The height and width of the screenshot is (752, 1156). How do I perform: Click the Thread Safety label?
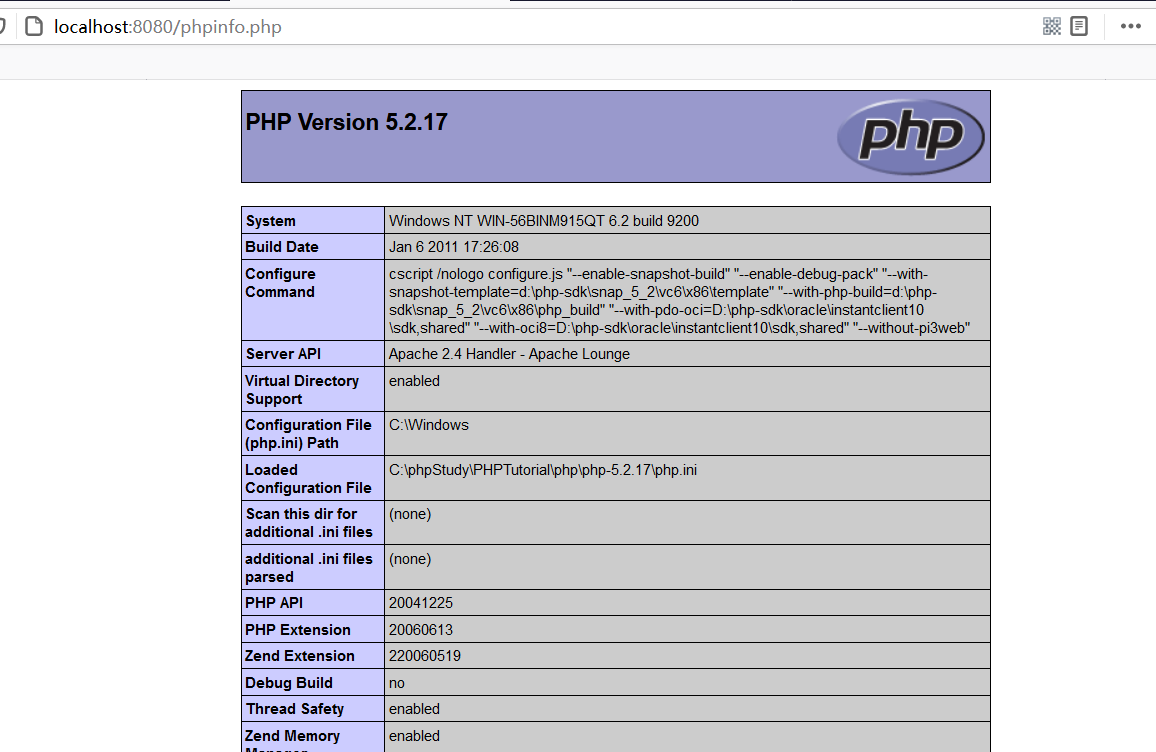[x=295, y=709]
